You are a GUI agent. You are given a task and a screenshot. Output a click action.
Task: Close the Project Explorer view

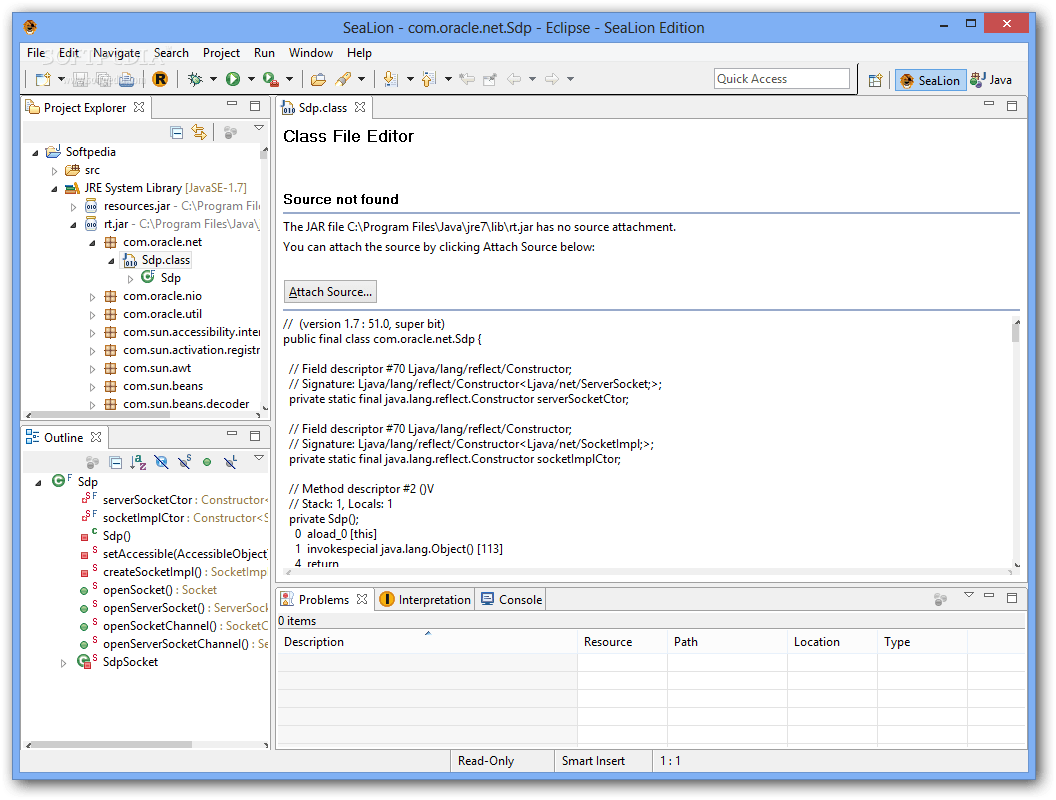139,107
